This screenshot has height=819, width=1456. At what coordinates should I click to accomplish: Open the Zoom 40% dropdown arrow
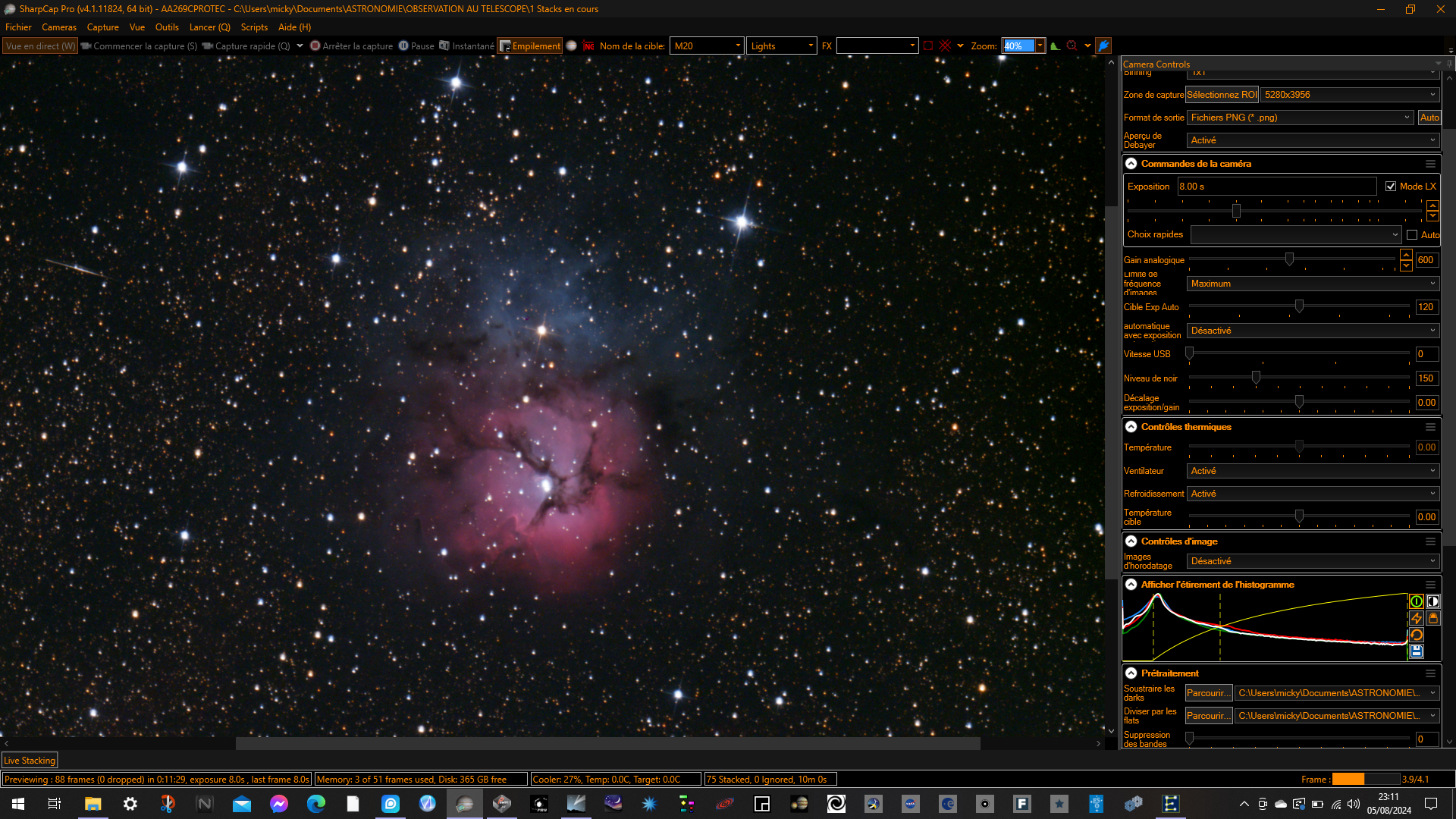click(1040, 46)
